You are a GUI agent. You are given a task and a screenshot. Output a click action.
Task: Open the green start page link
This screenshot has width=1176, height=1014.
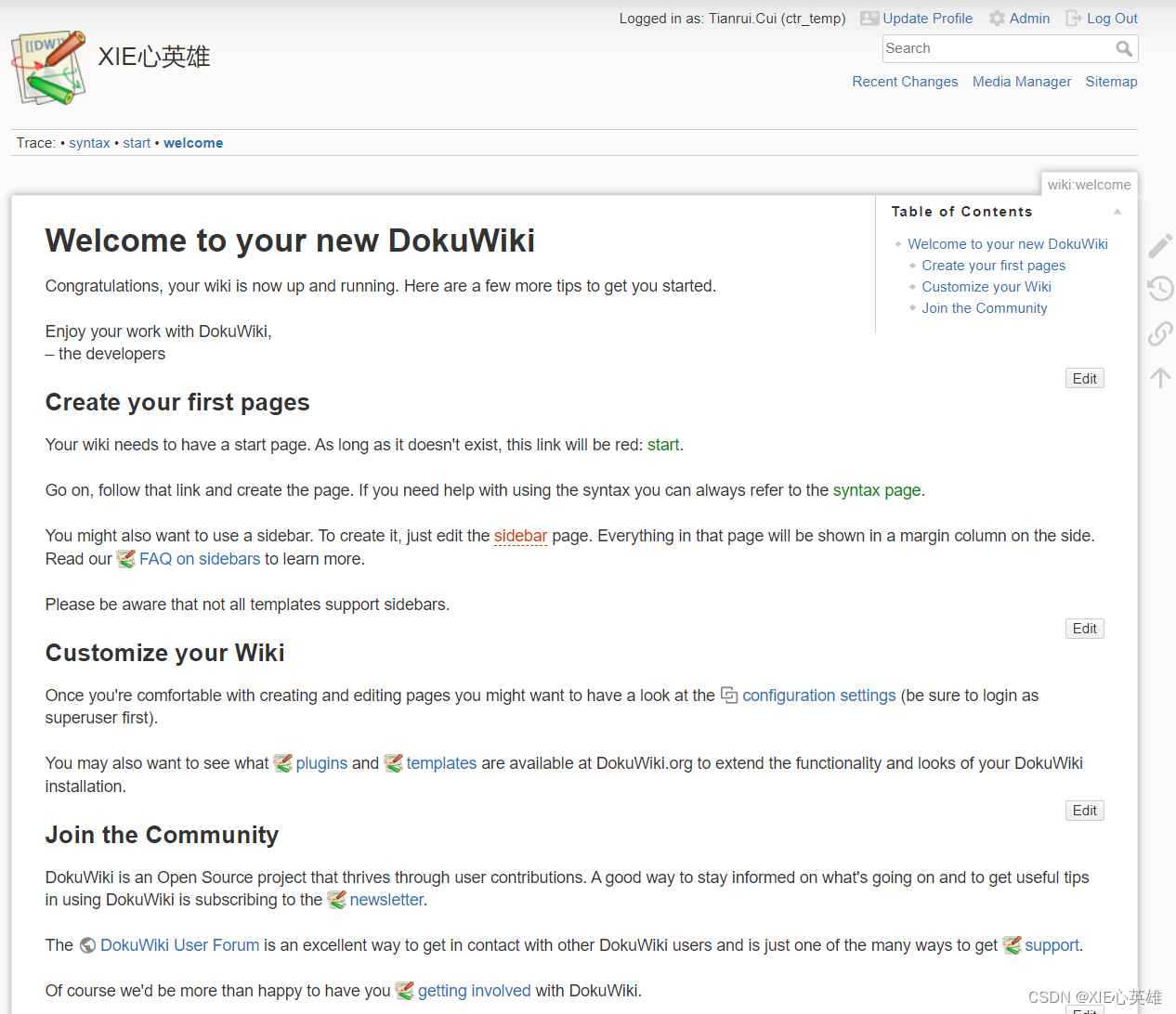coord(663,445)
